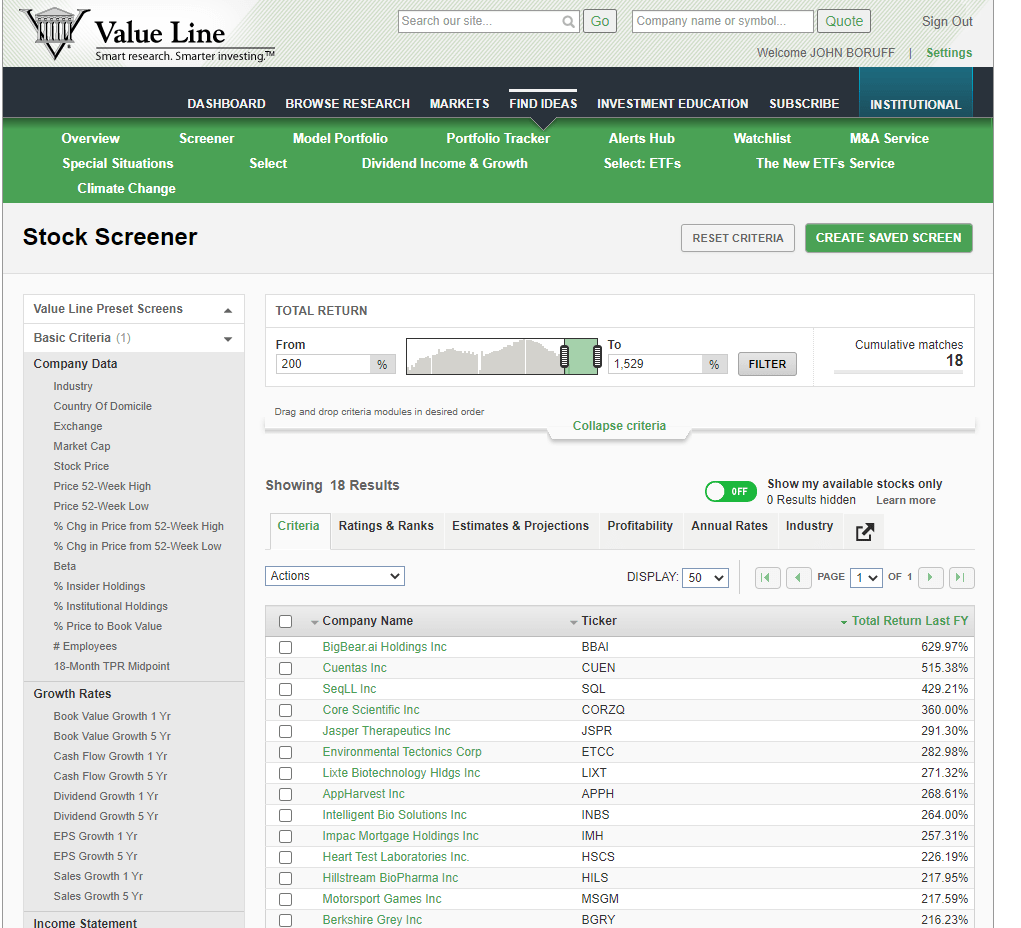1021x928 pixels.
Task: Click the CREATE SAVED SCREEN button
Action: point(888,238)
